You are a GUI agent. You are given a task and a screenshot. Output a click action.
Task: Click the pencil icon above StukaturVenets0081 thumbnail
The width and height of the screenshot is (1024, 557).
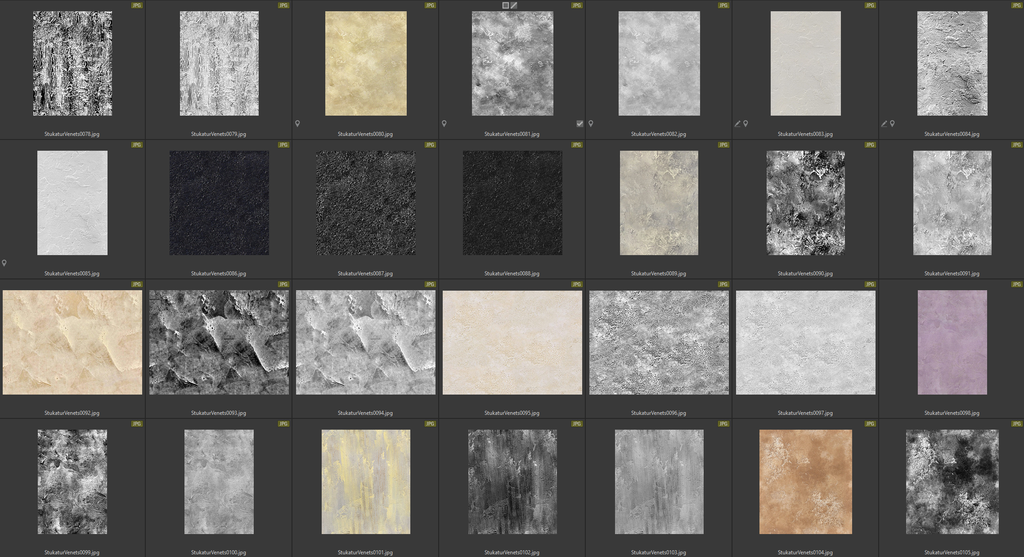pos(514,5)
